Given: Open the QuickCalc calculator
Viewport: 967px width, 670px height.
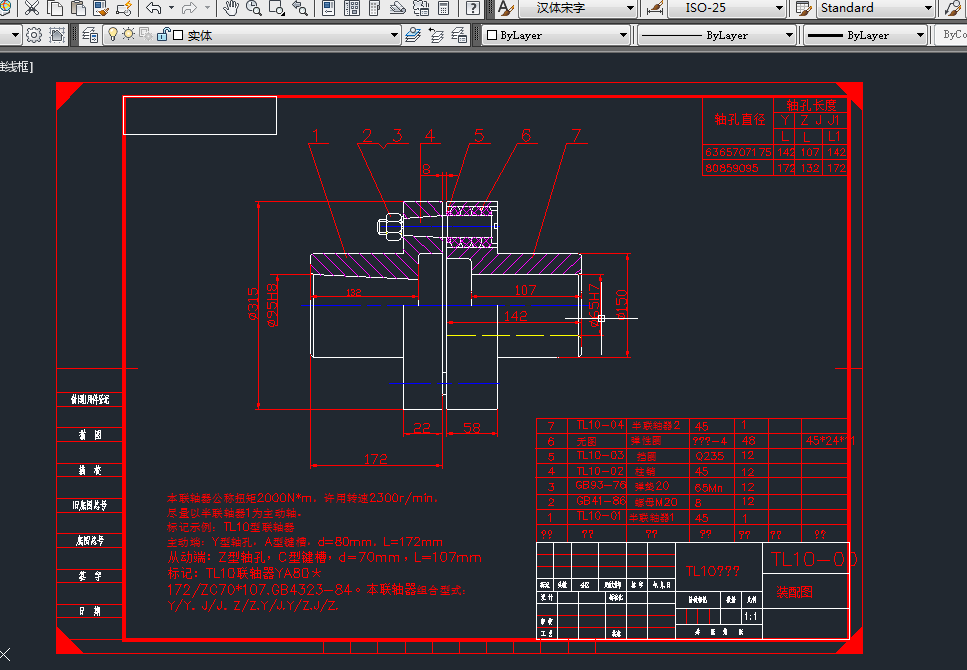Looking at the screenshot, I should (x=443, y=8).
